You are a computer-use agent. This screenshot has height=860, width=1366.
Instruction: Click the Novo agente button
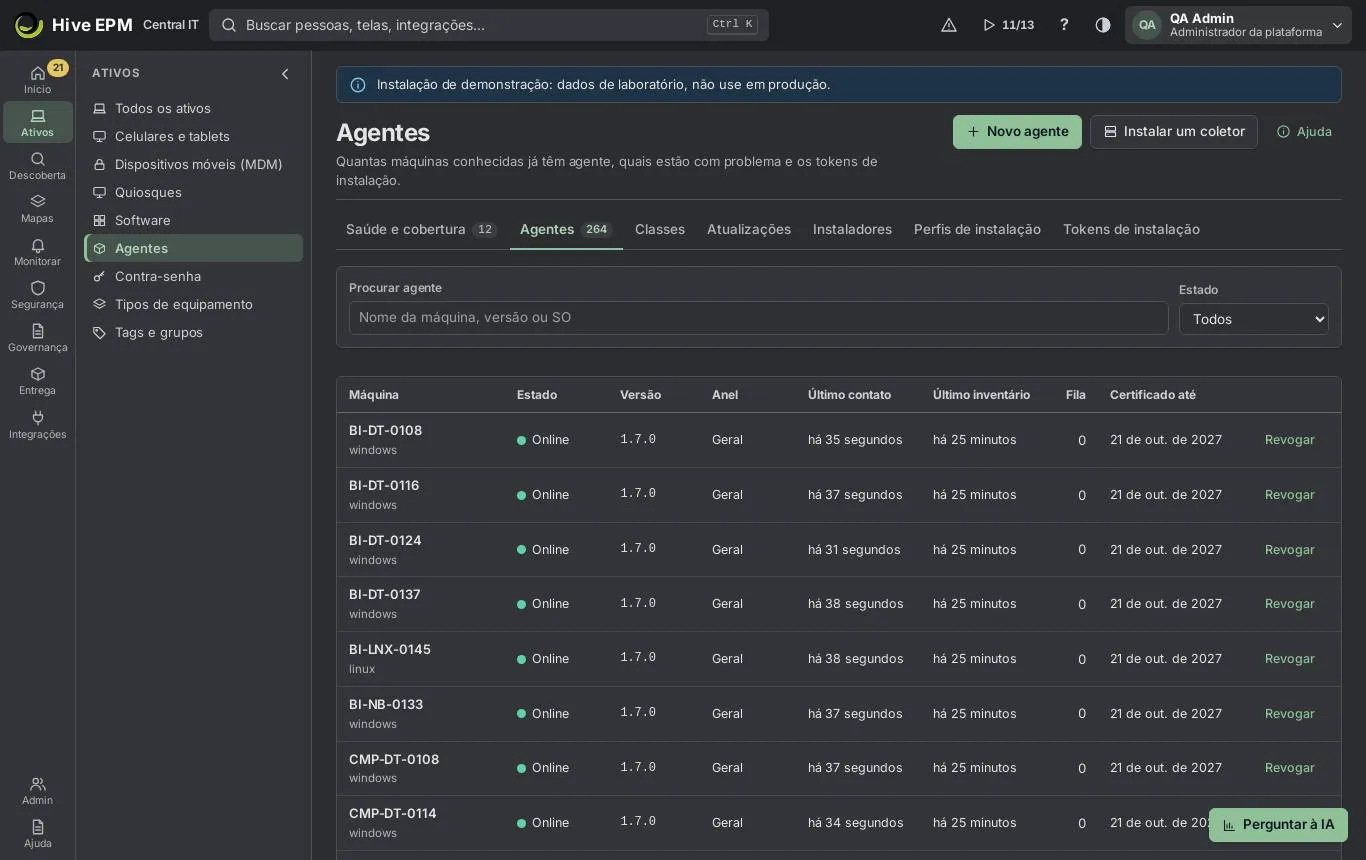[1017, 132]
